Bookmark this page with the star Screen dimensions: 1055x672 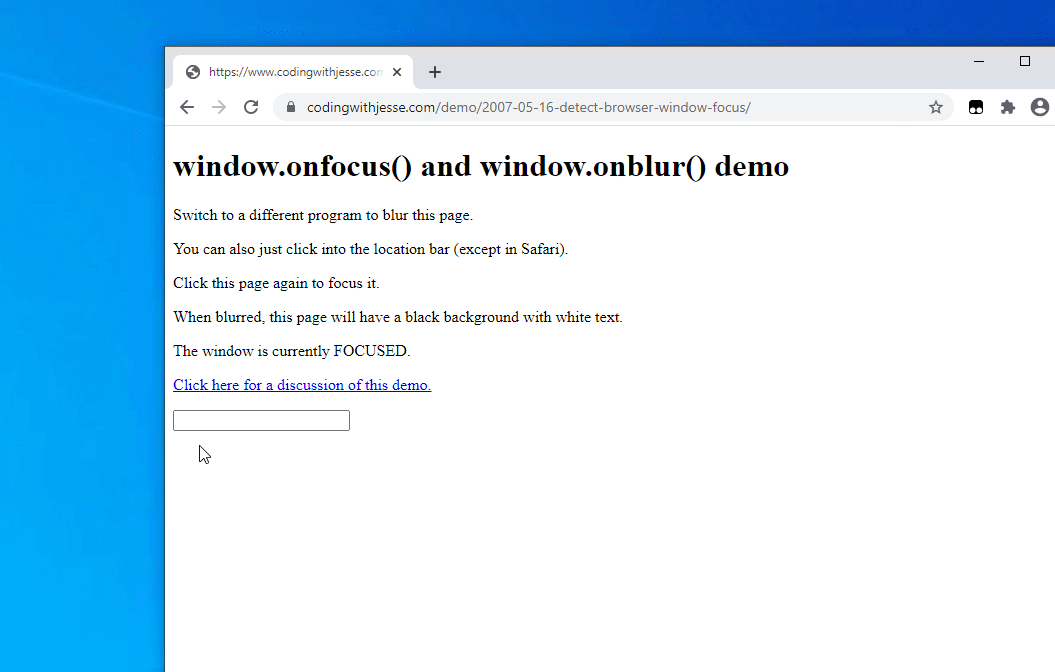(x=936, y=107)
